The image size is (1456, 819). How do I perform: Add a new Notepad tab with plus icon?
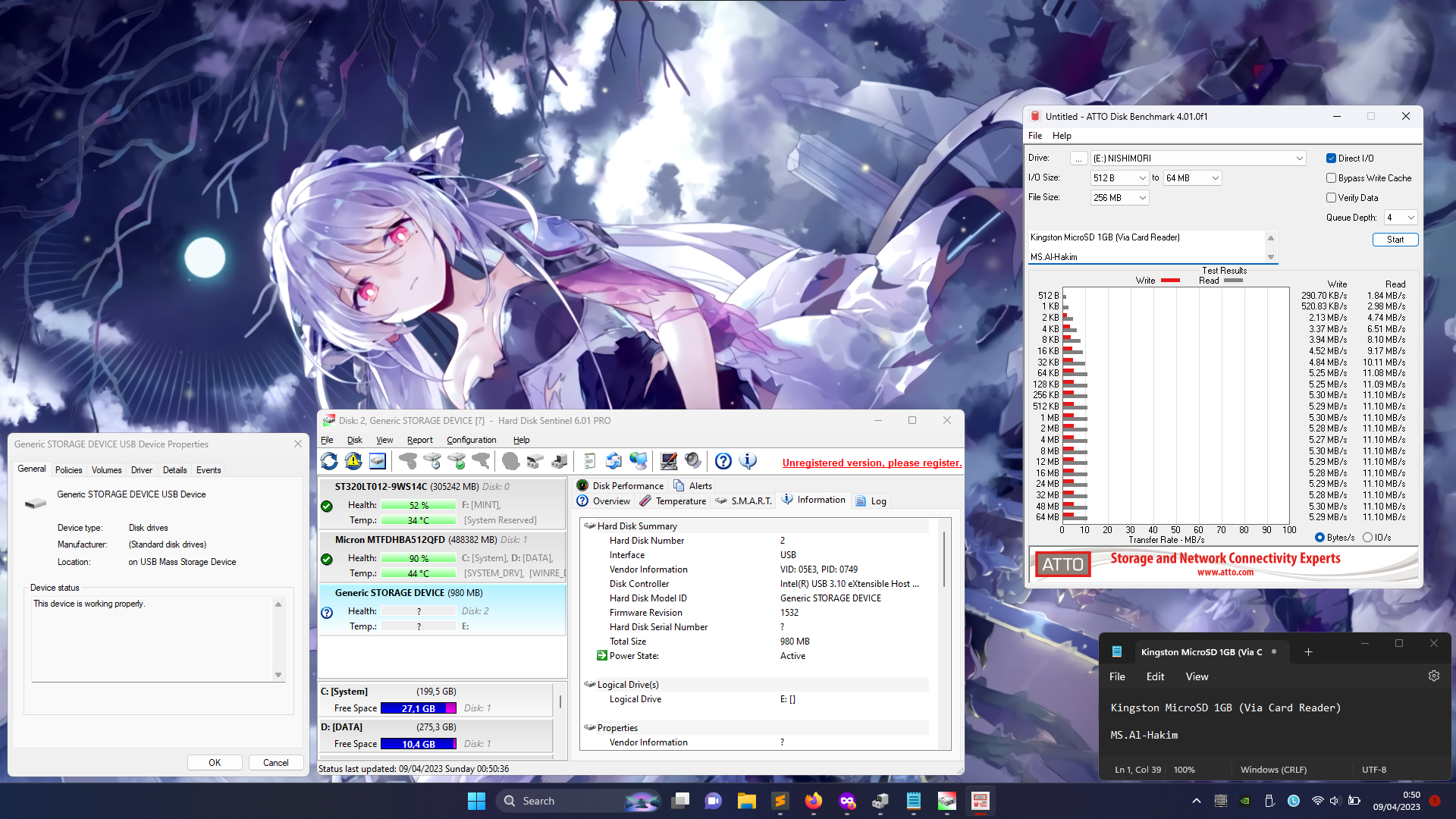tap(1308, 651)
